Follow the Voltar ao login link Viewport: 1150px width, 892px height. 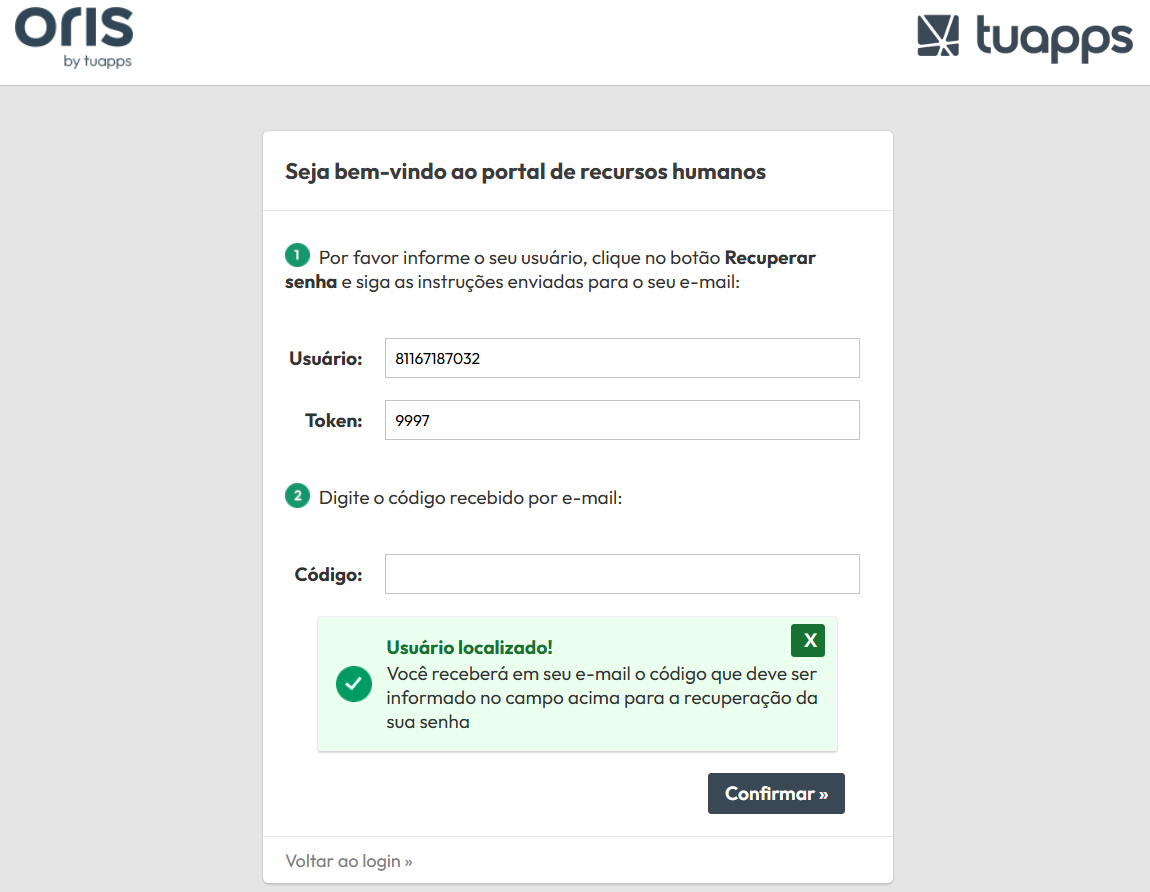[349, 861]
